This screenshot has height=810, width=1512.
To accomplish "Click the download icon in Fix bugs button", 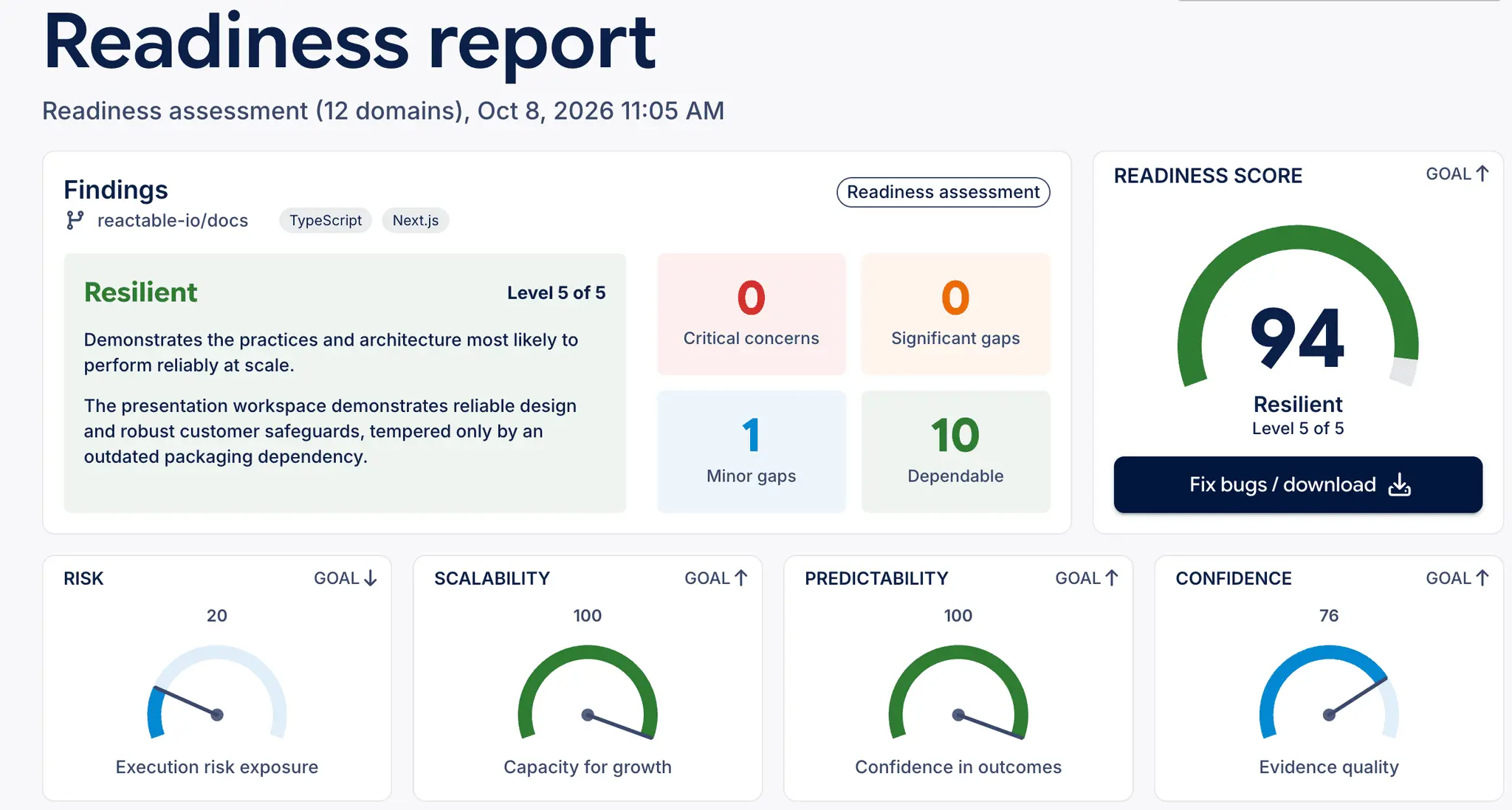I will [x=1399, y=485].
